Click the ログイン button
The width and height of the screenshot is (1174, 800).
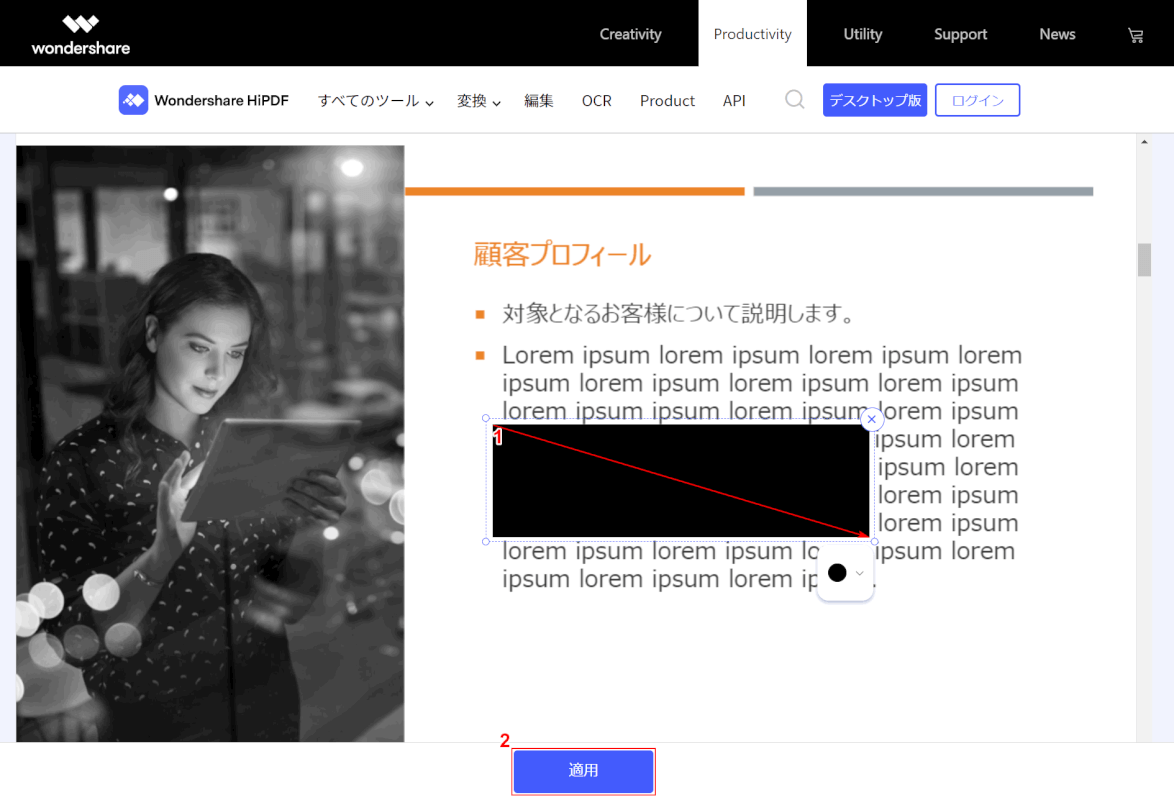click(977, 100)
